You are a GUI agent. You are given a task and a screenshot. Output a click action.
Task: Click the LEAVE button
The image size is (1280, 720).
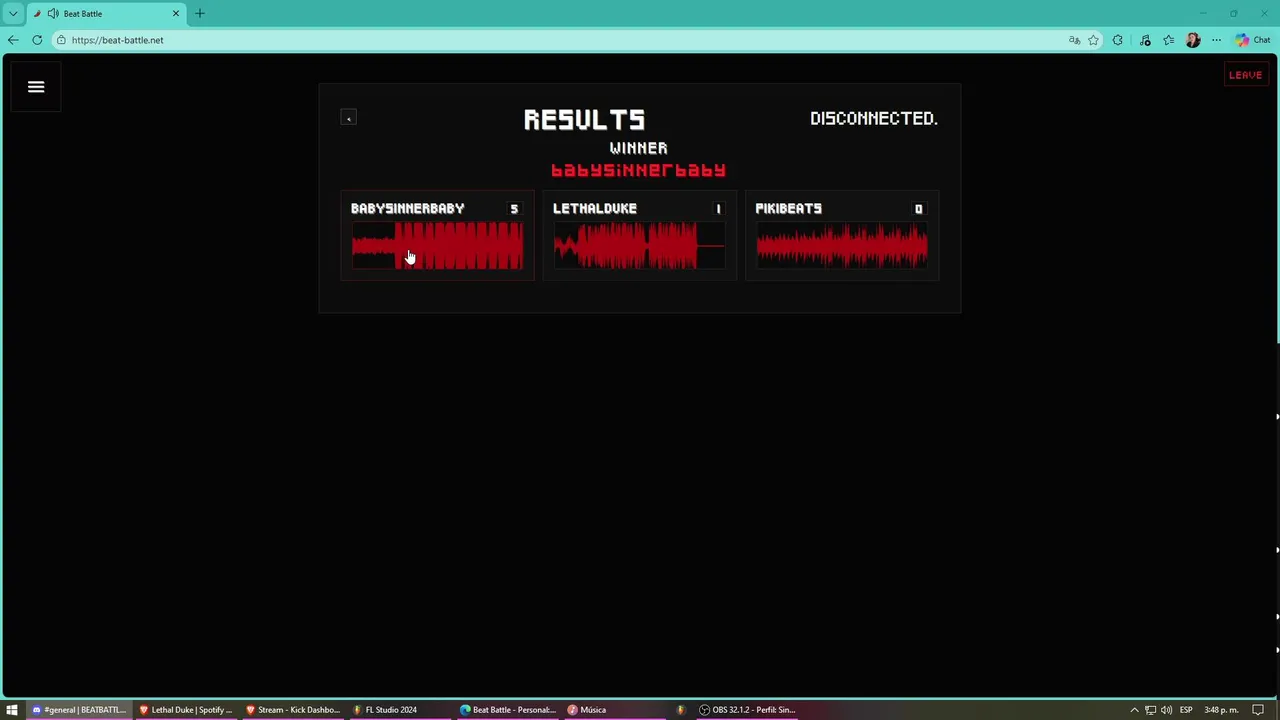coord(1245,75)
